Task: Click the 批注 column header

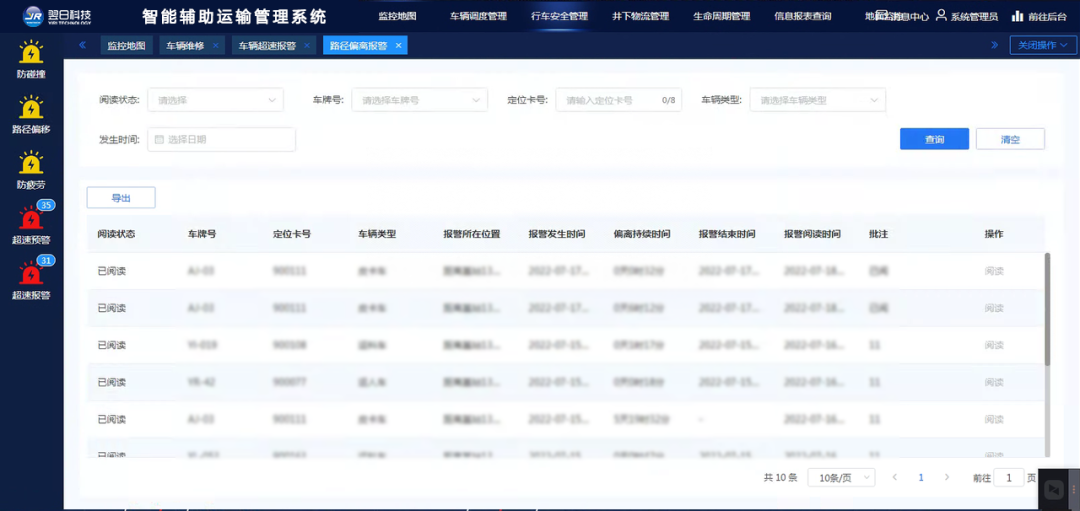Action: pos(878,234)
